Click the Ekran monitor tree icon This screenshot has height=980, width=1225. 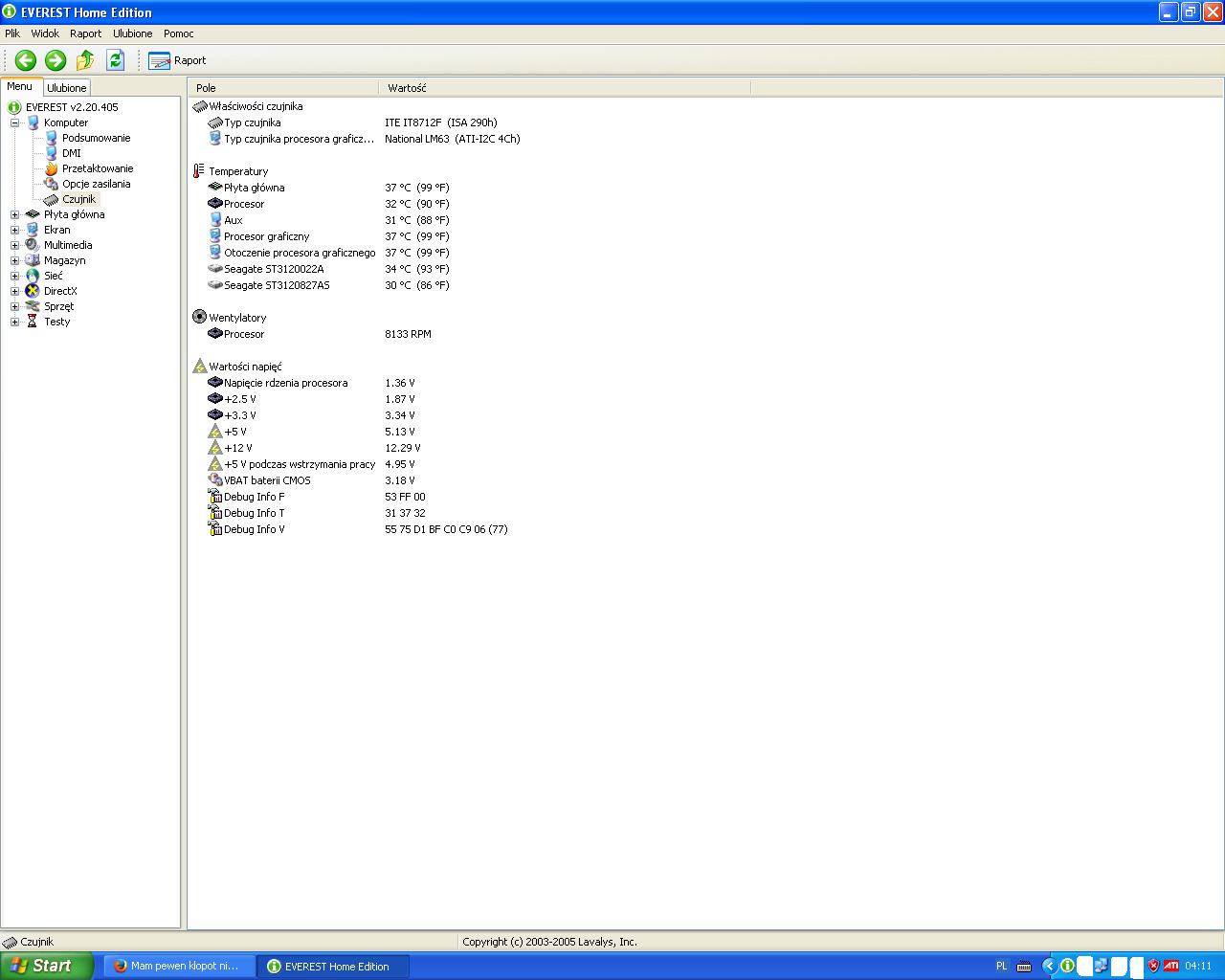(33, 230)
